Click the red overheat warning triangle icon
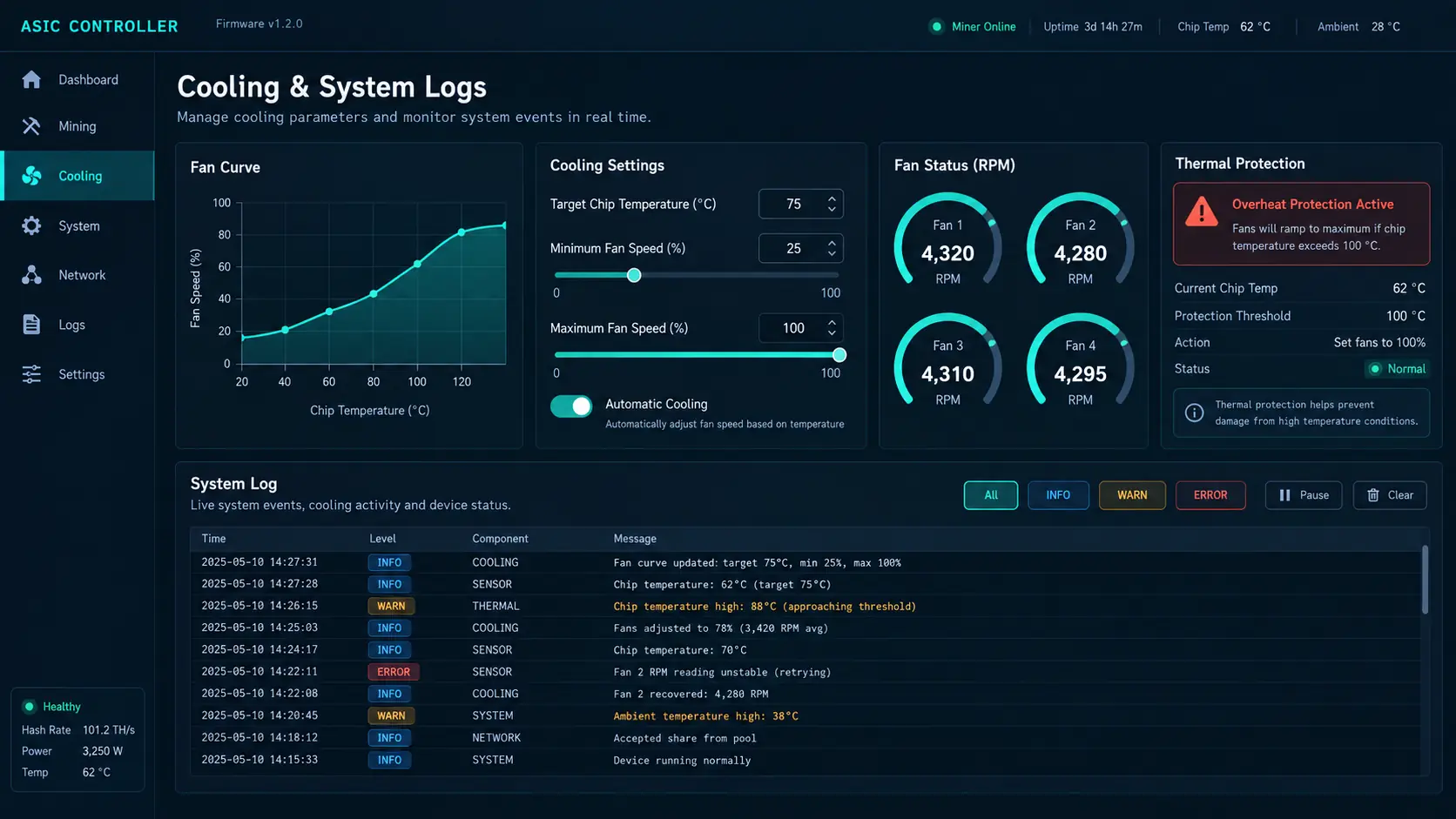1456x819 pixels. pos(1202,211)
